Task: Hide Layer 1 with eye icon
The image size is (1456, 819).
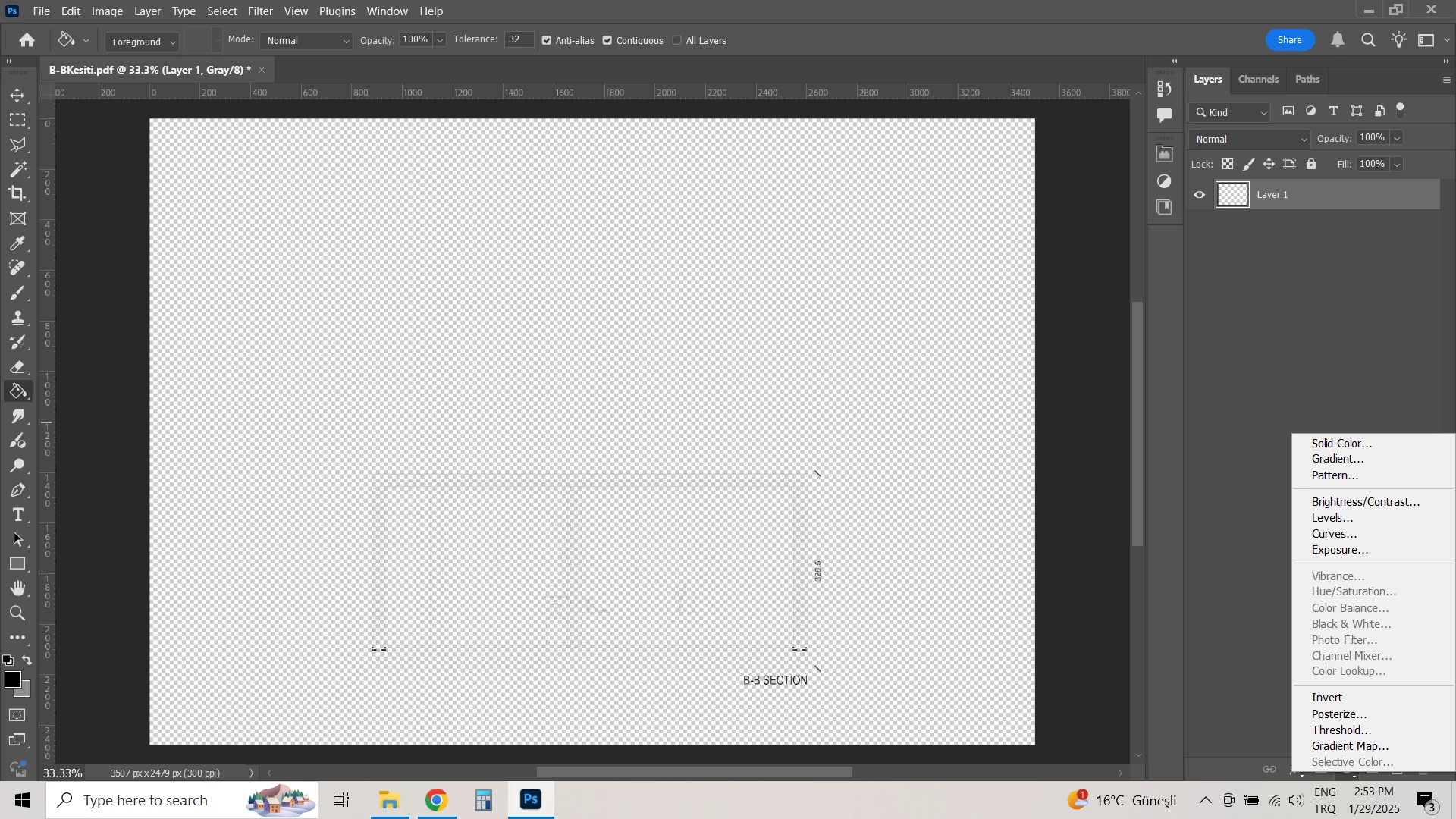Action: click(x=1200, y=196)
